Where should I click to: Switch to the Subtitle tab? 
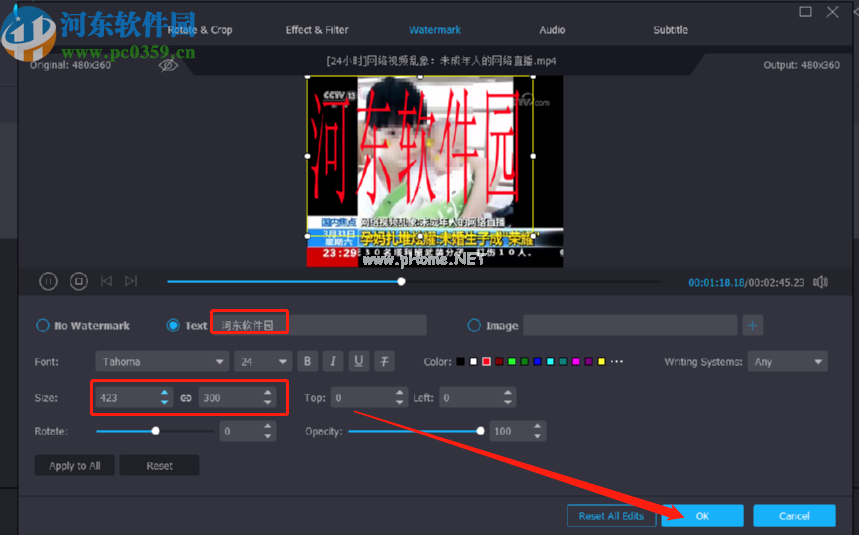coord(671,30)
